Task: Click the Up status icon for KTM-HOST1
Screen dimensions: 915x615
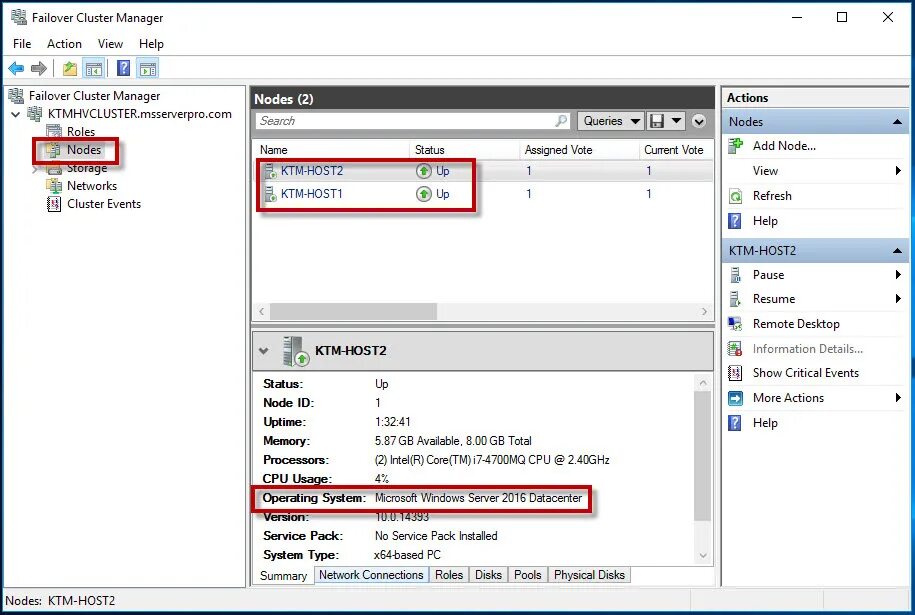Action: 424,194
